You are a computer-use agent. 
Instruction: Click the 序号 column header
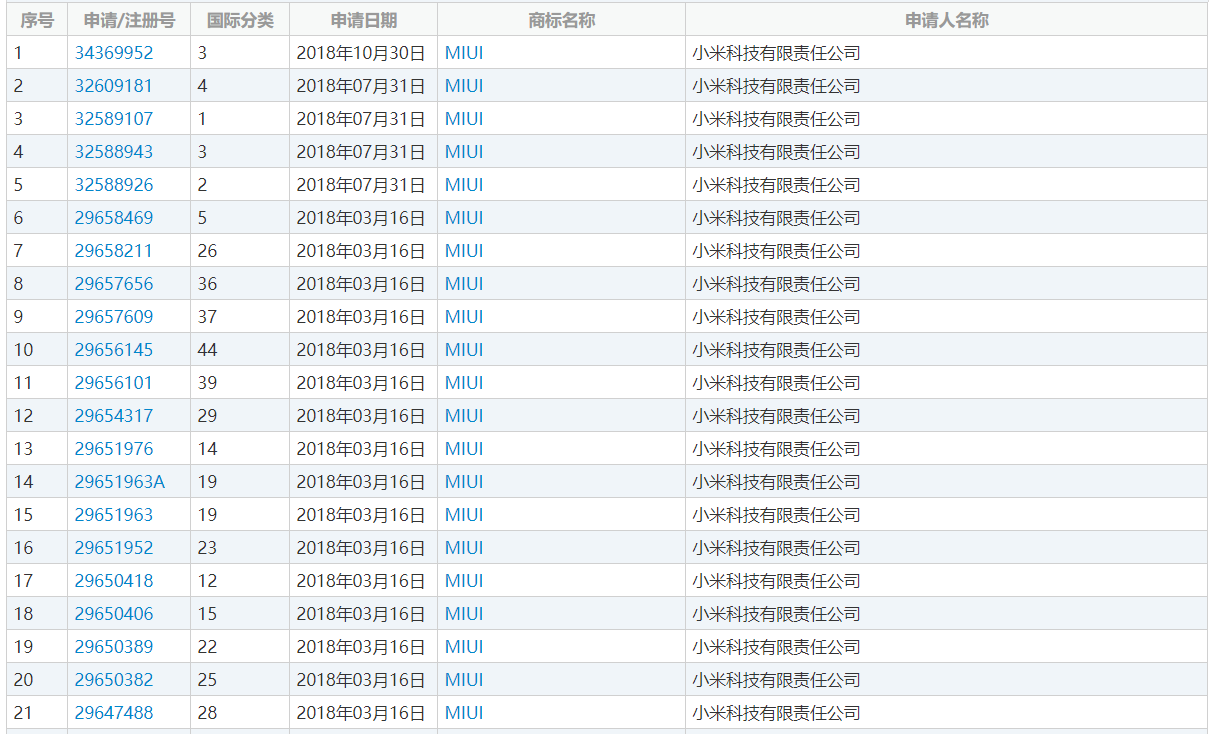(37, 20)
